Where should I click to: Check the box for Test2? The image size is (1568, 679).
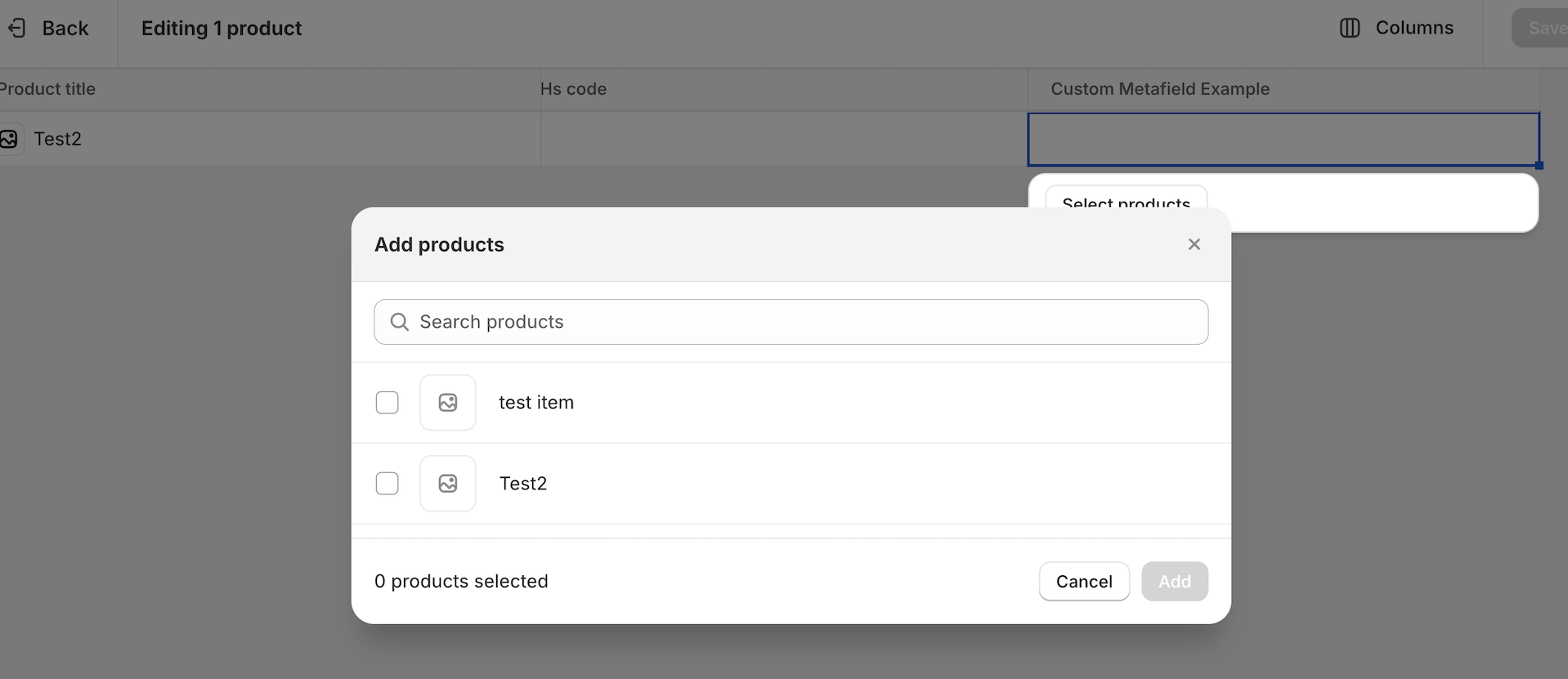388,484
